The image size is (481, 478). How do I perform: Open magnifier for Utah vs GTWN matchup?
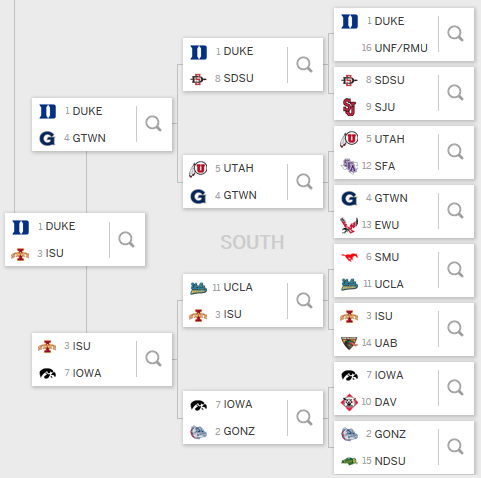point(304,182)
